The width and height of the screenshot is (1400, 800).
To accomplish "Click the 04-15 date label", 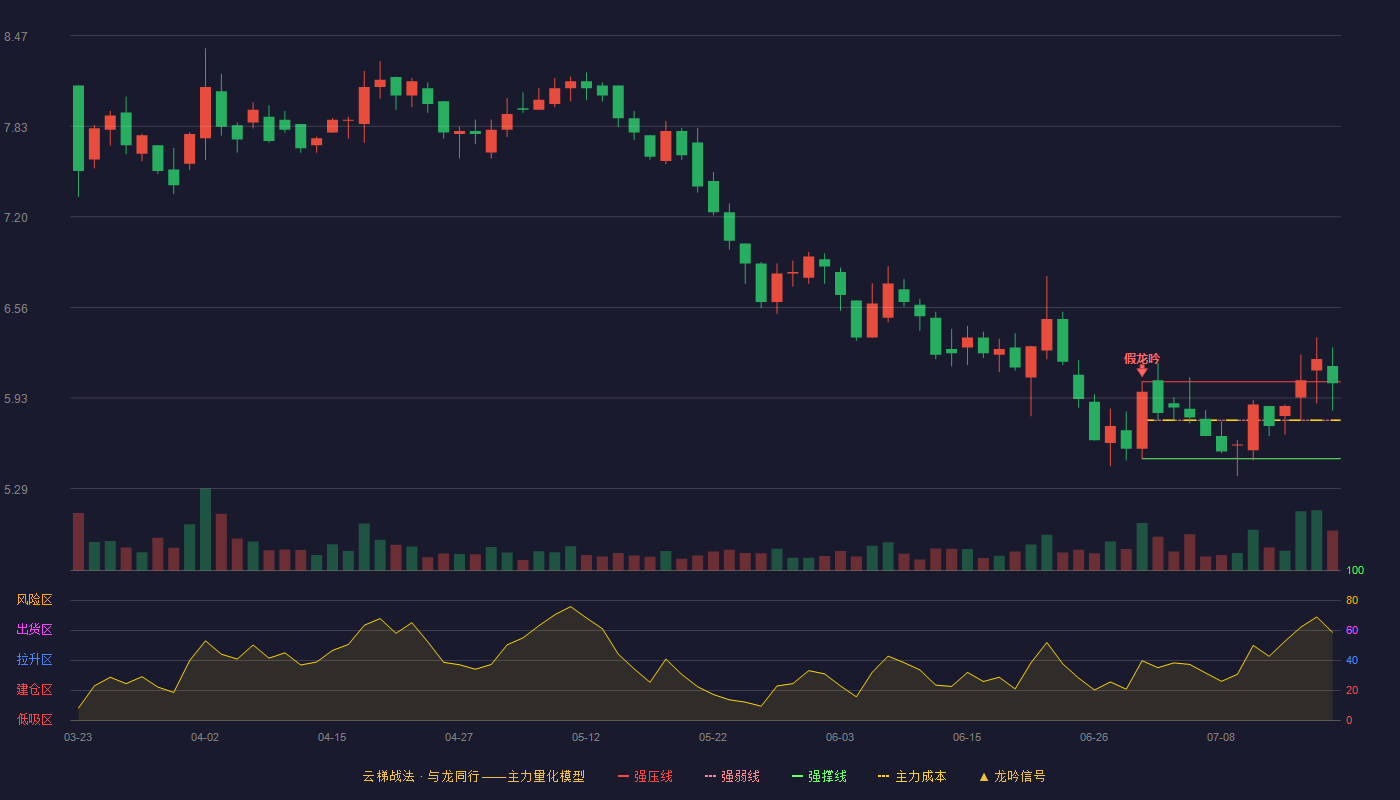I will 332,737.
